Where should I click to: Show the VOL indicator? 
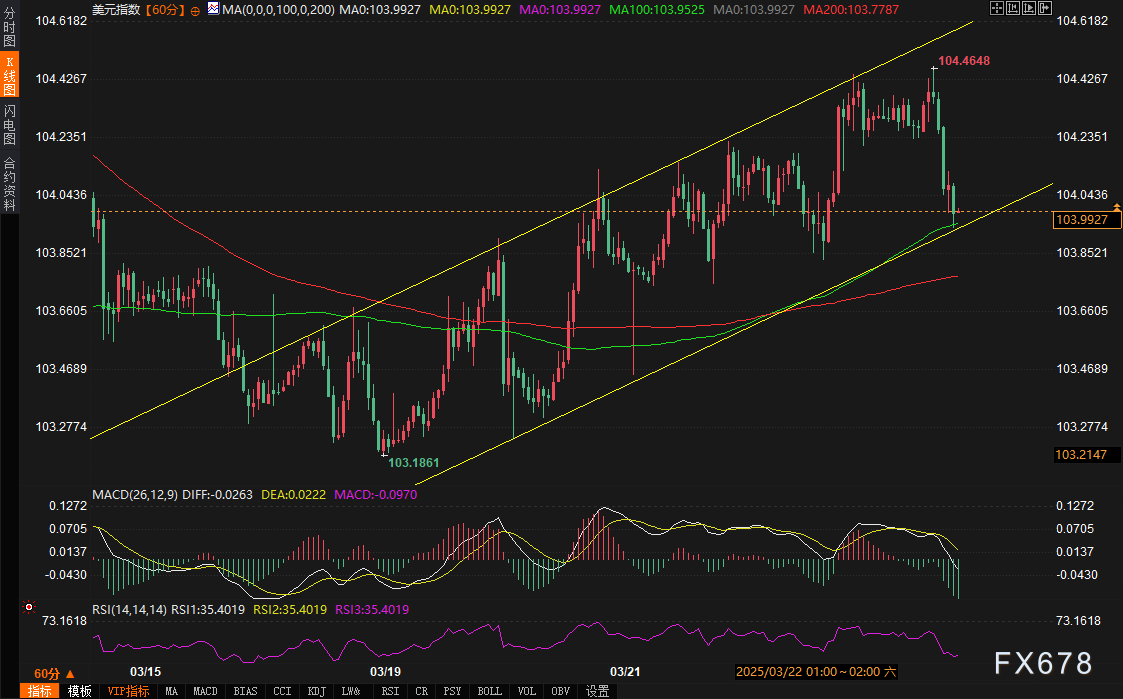pyautogui.click(x=527, y=691)
